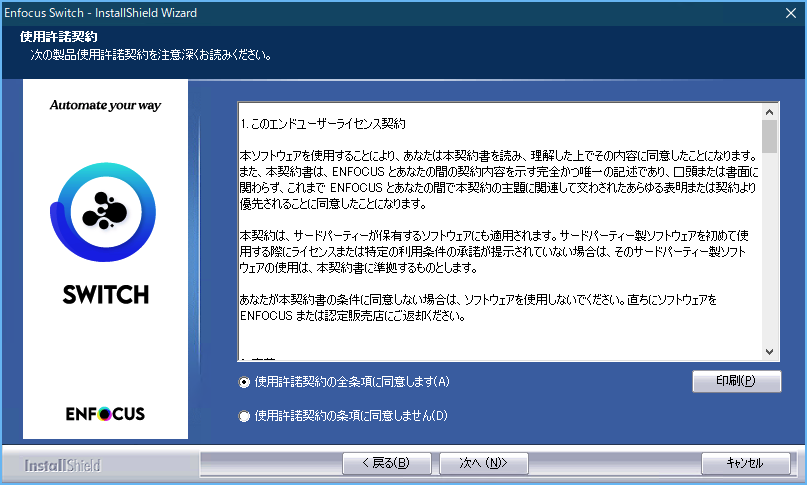
Task: Click the license scrollbar down arrow
Action: coord(769,352)
